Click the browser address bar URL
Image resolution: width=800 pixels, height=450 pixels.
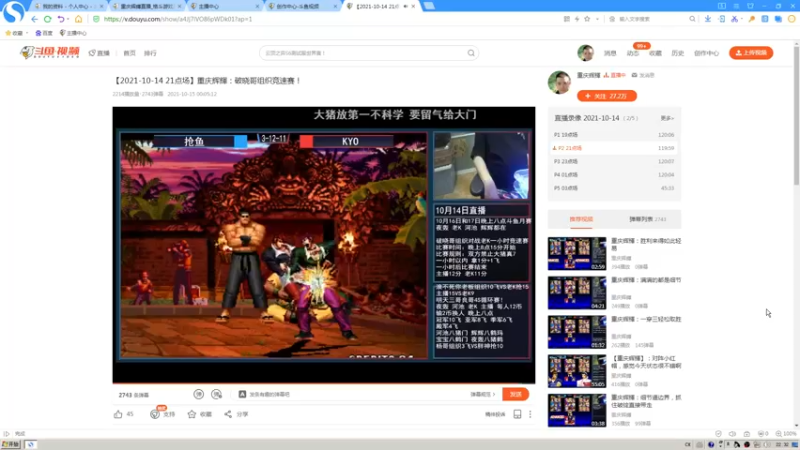click(178, 19)
